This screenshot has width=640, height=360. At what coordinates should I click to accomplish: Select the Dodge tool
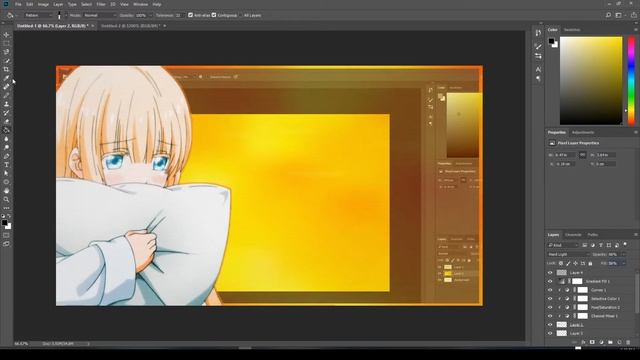6,147
